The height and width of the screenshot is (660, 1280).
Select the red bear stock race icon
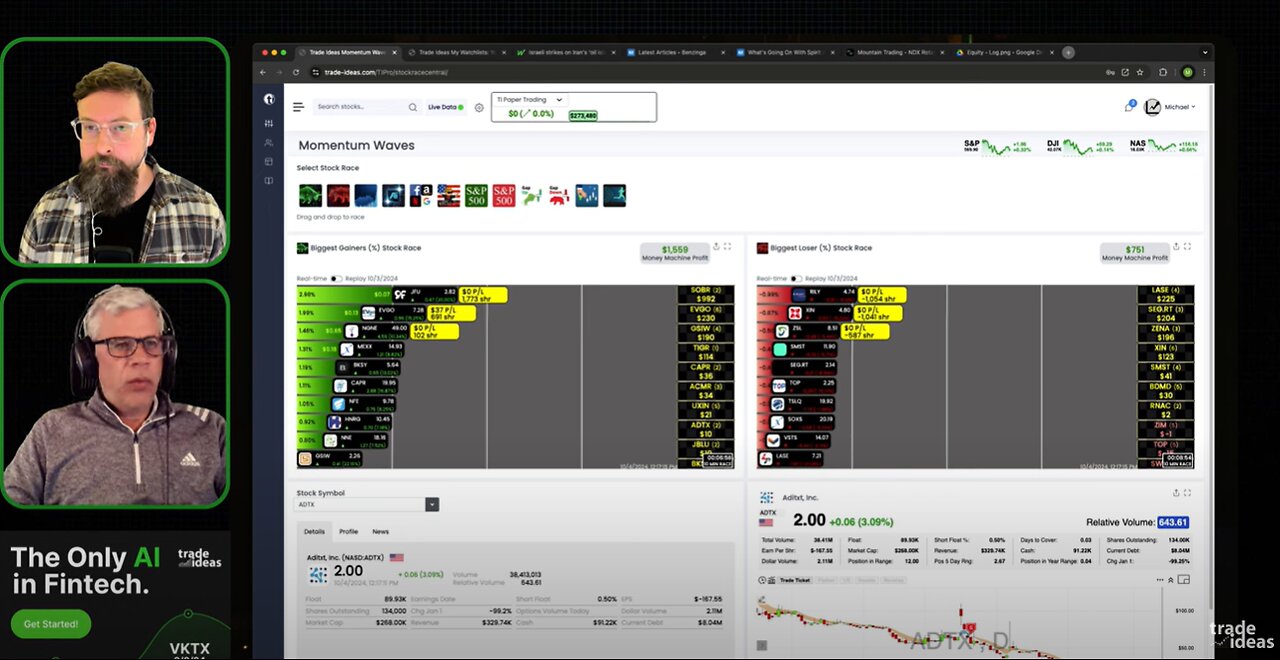click(338, 195)
